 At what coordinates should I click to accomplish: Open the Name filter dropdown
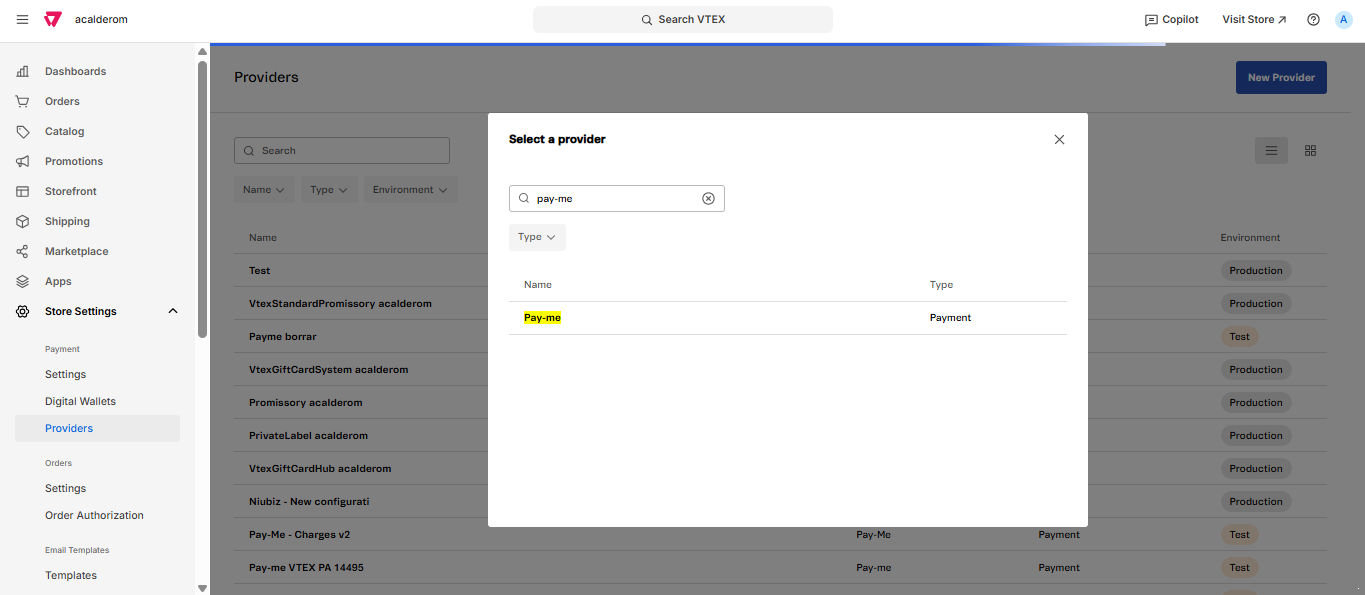tap(264, 190)
